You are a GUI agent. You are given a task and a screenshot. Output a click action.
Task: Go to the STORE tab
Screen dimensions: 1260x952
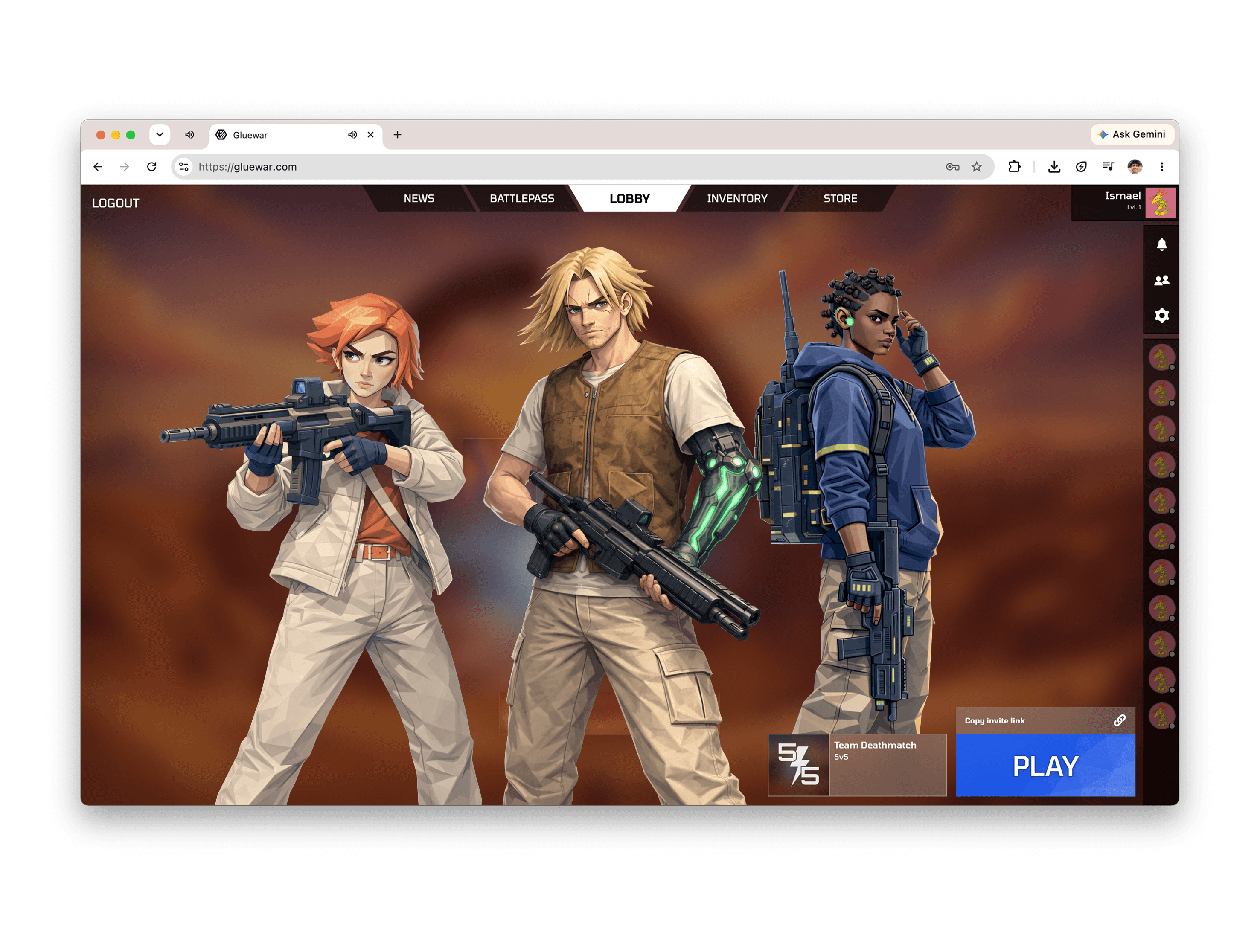840,198
